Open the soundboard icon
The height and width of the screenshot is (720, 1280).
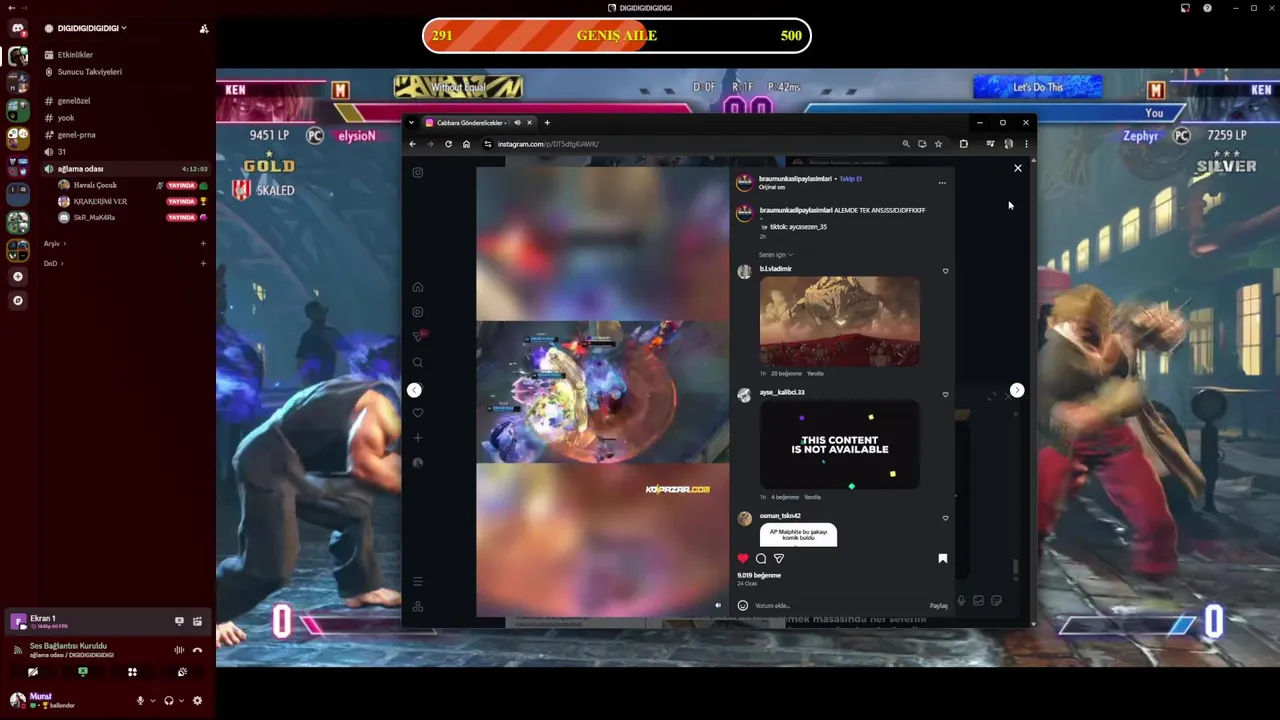(x=182, y=672)
